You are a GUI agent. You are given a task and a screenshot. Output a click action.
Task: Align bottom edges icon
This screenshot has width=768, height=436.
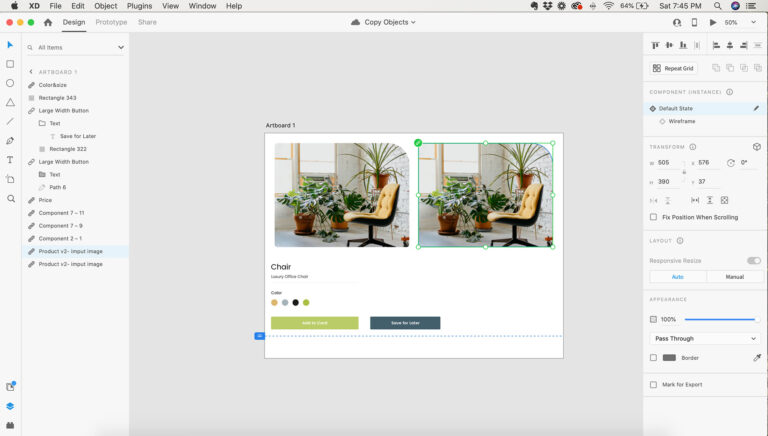pos(683,45)
